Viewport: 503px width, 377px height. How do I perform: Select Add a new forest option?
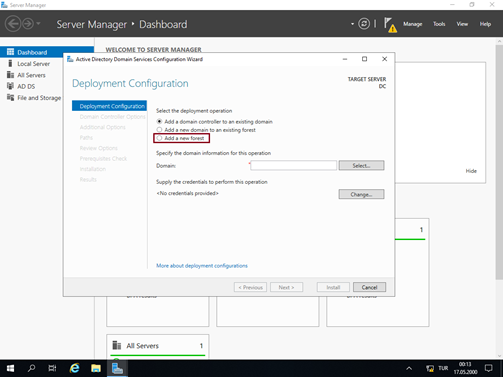click(x=181, y=138)
